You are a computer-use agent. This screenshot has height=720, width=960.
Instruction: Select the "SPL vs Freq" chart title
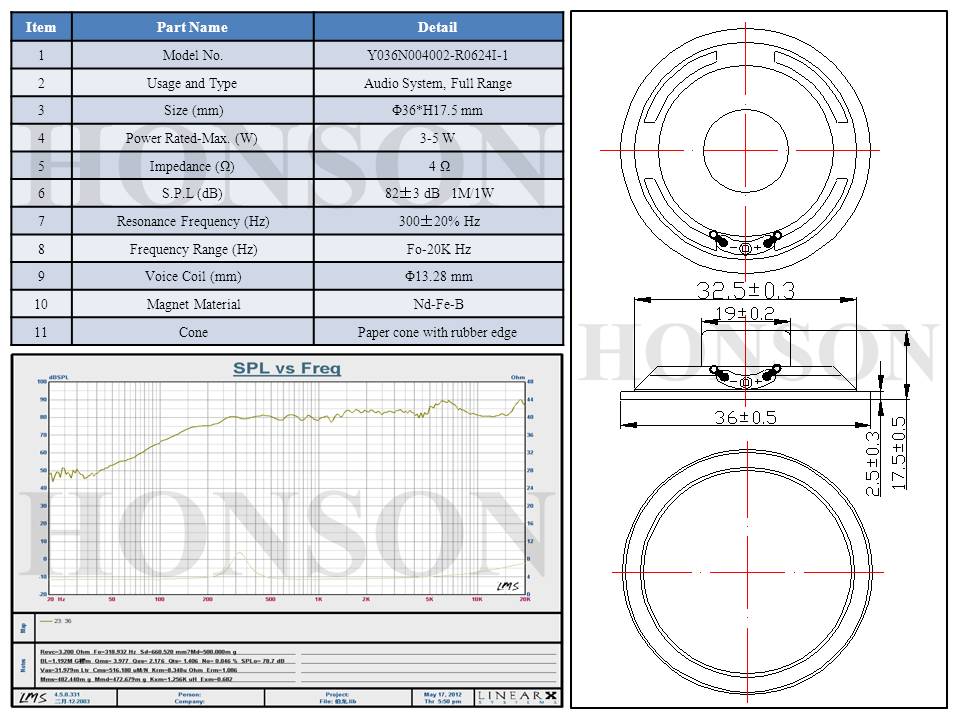tap(287, 368)
